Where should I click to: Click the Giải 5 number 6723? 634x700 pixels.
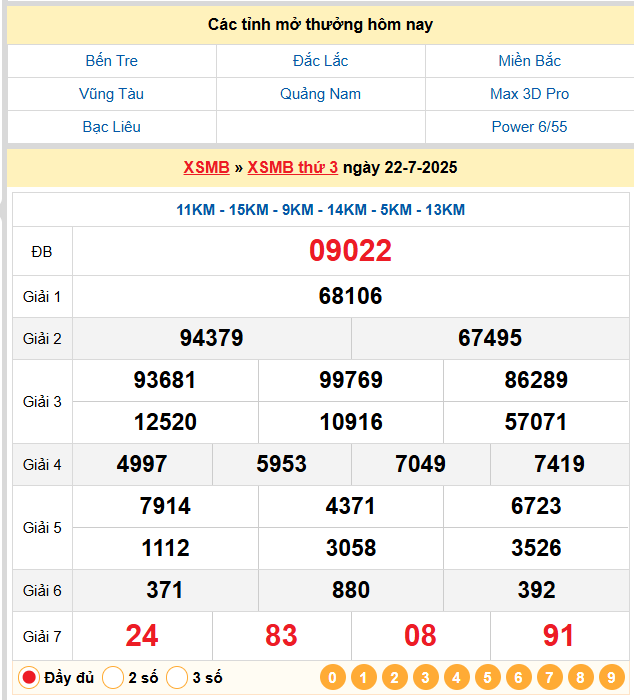536,506
